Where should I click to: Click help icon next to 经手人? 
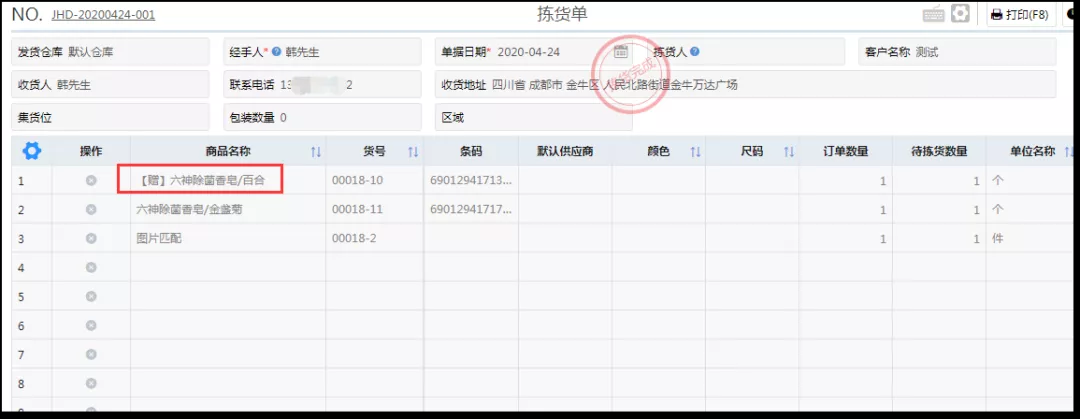click(276, 52)
